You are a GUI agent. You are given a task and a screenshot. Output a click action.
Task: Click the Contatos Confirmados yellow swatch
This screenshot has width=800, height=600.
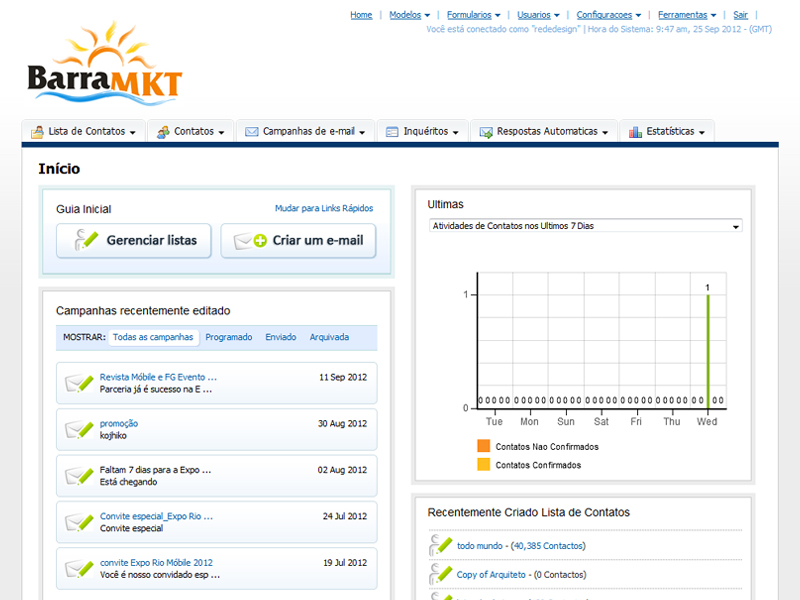point(483,464)
